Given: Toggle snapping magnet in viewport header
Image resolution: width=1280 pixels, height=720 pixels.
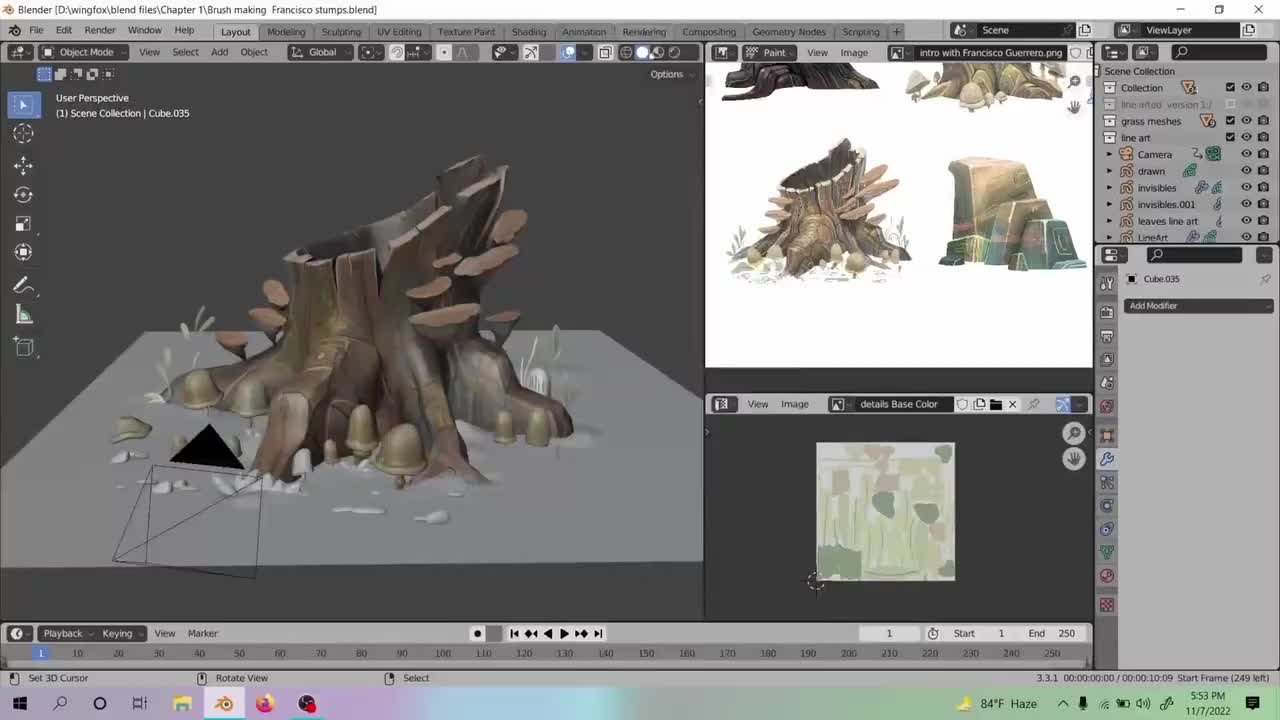Looking at the screenshot, I should [x=397, y=52].
